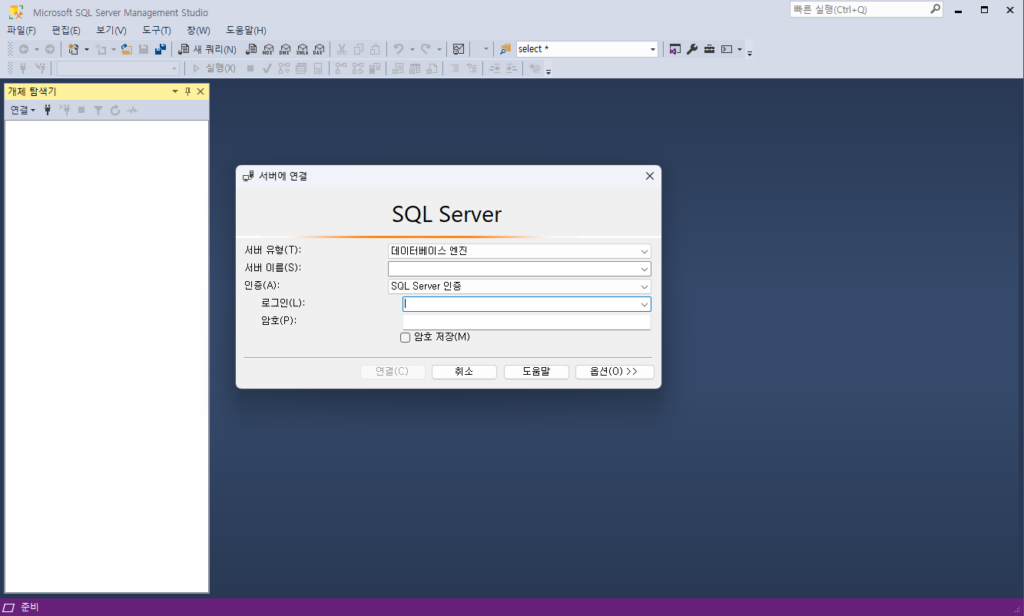Check the 암호 저장(M) checkbox
Screen dimensions: 1024x616
pyautogui.click(x=405, y=338)
